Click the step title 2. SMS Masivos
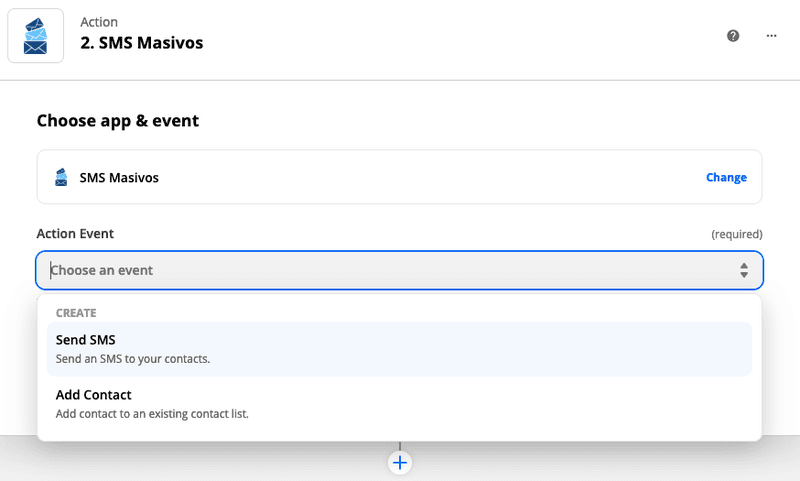This screenshot has width=800, height=481. click(141, 43)
